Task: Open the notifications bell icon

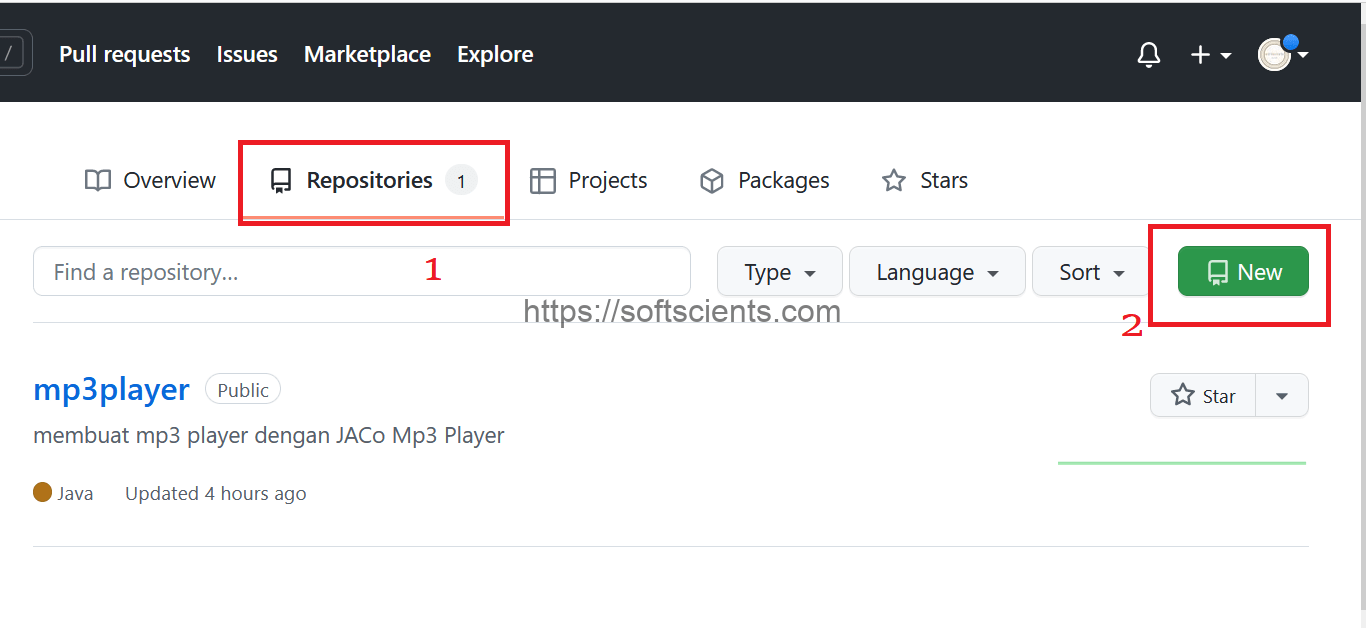Action: (x=1148, y=55)
